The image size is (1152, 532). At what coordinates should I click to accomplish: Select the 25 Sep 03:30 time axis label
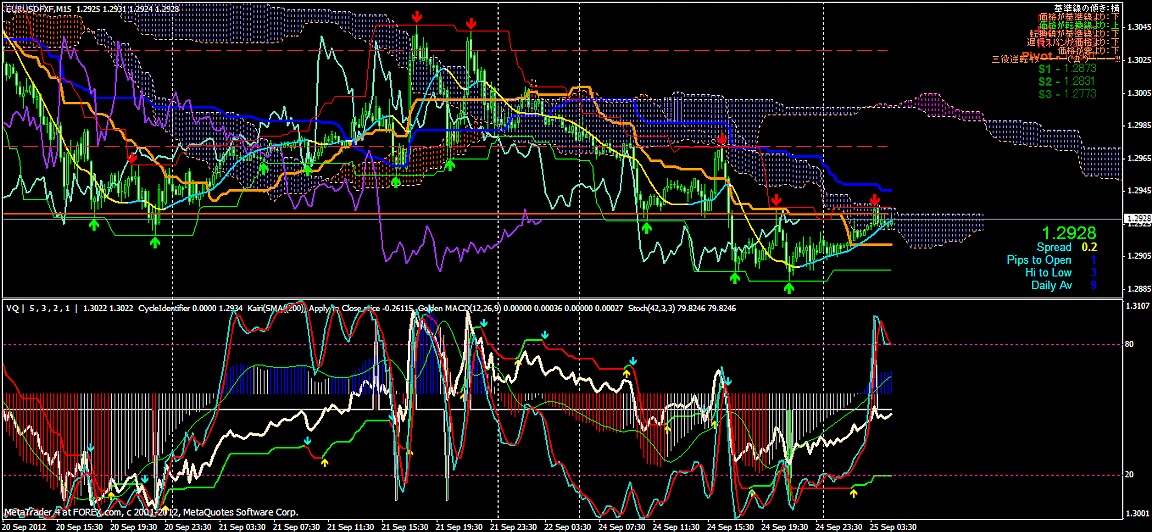(893, 527)
